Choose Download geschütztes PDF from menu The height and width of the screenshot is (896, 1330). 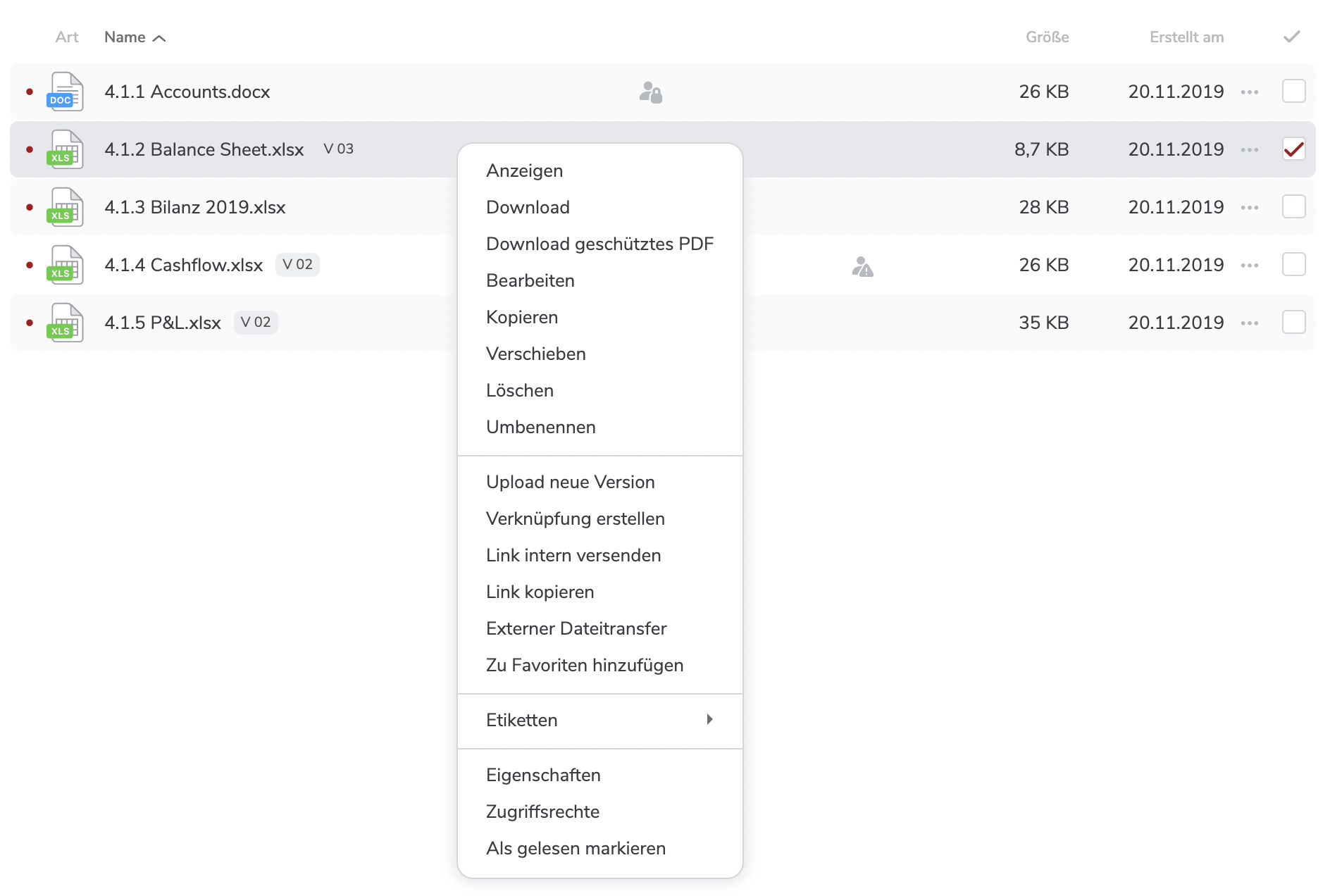coord(599,244)
